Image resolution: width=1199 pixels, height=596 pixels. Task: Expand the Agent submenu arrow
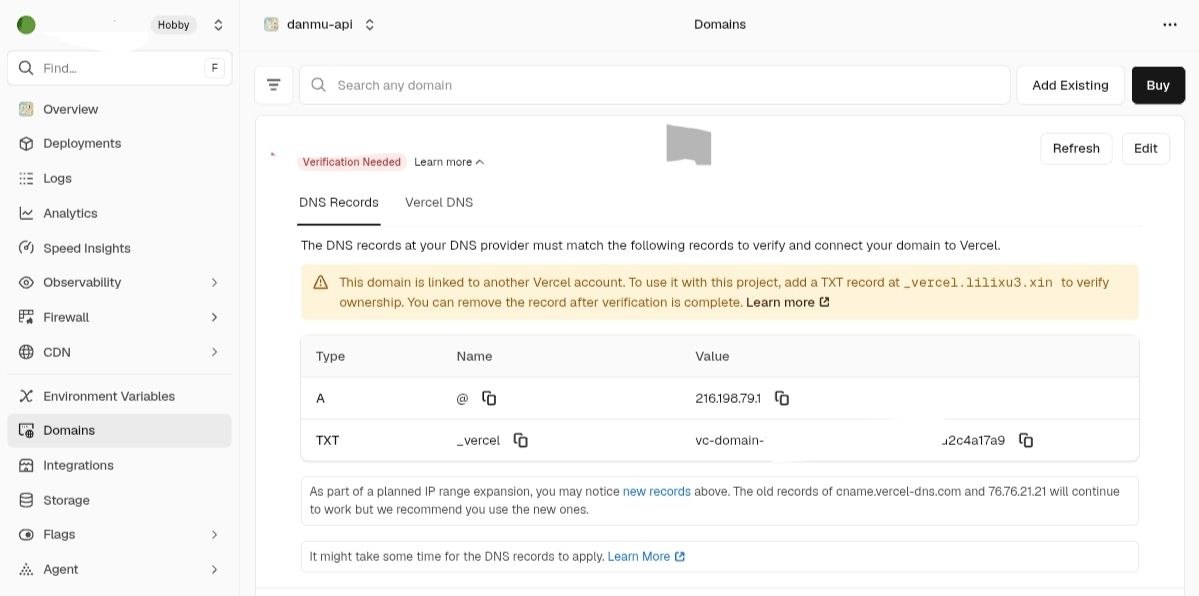coord(214,569)
